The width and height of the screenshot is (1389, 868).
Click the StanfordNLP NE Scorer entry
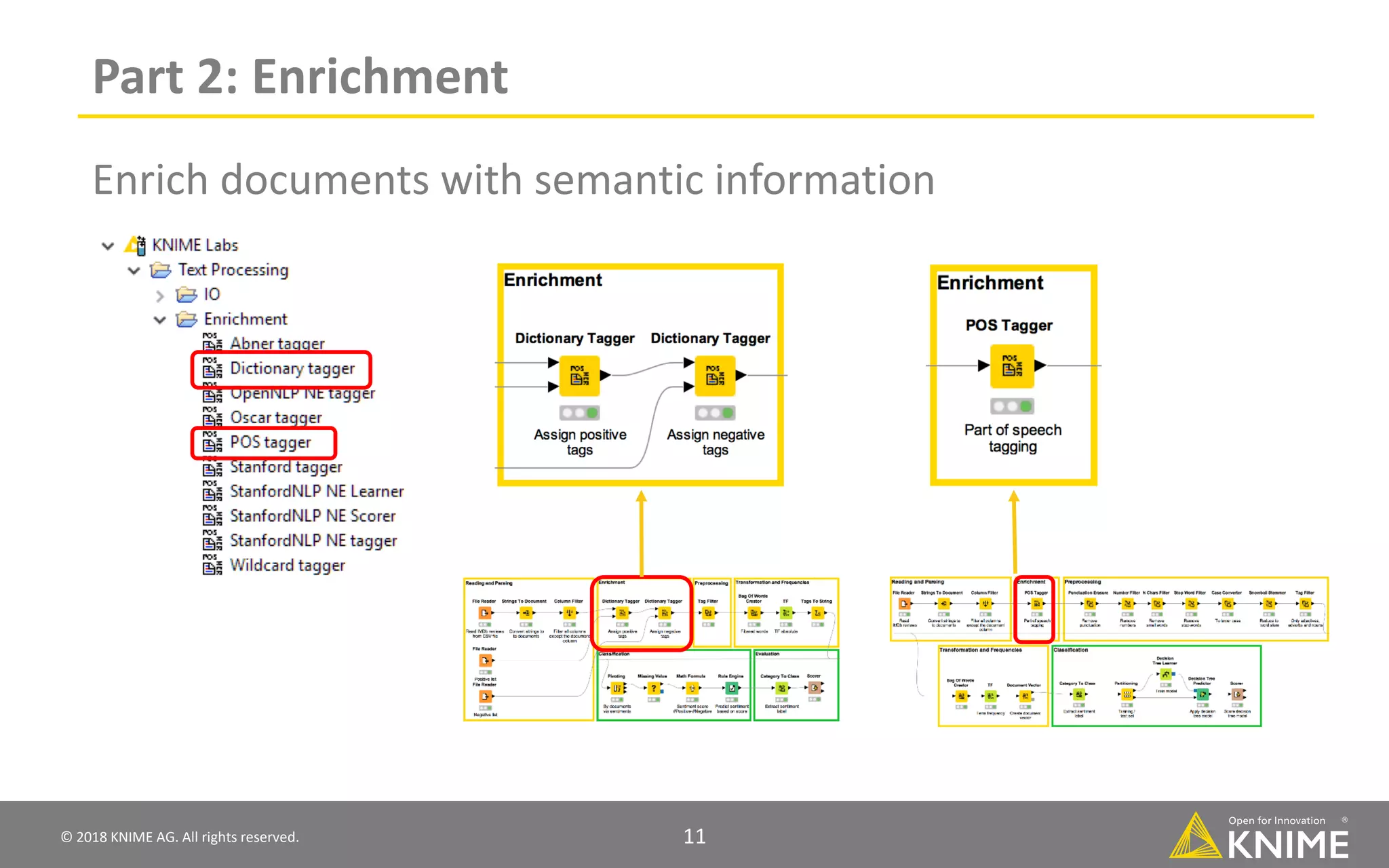click(x=312, y=516)
